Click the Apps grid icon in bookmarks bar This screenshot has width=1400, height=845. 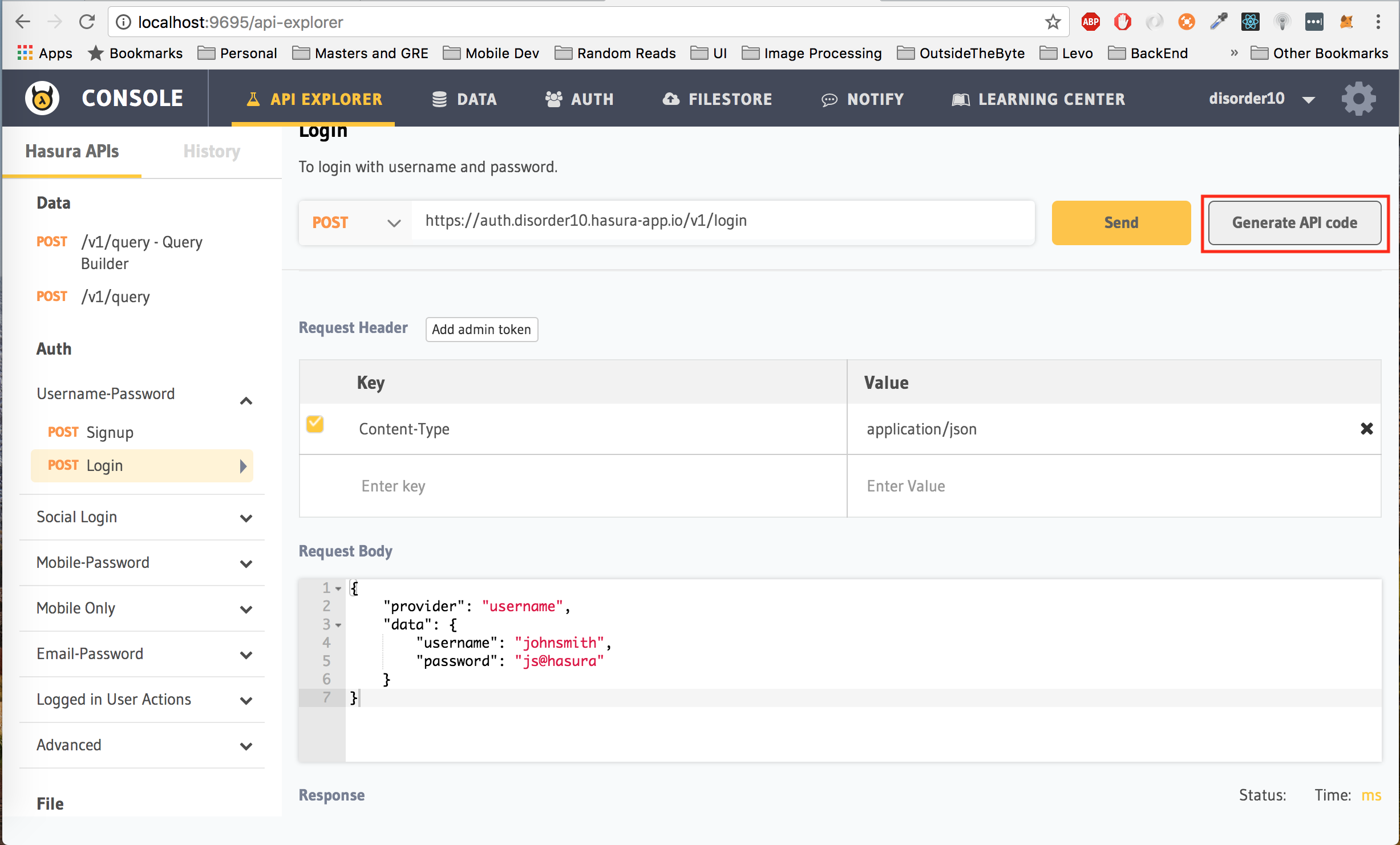pos(25,53)
